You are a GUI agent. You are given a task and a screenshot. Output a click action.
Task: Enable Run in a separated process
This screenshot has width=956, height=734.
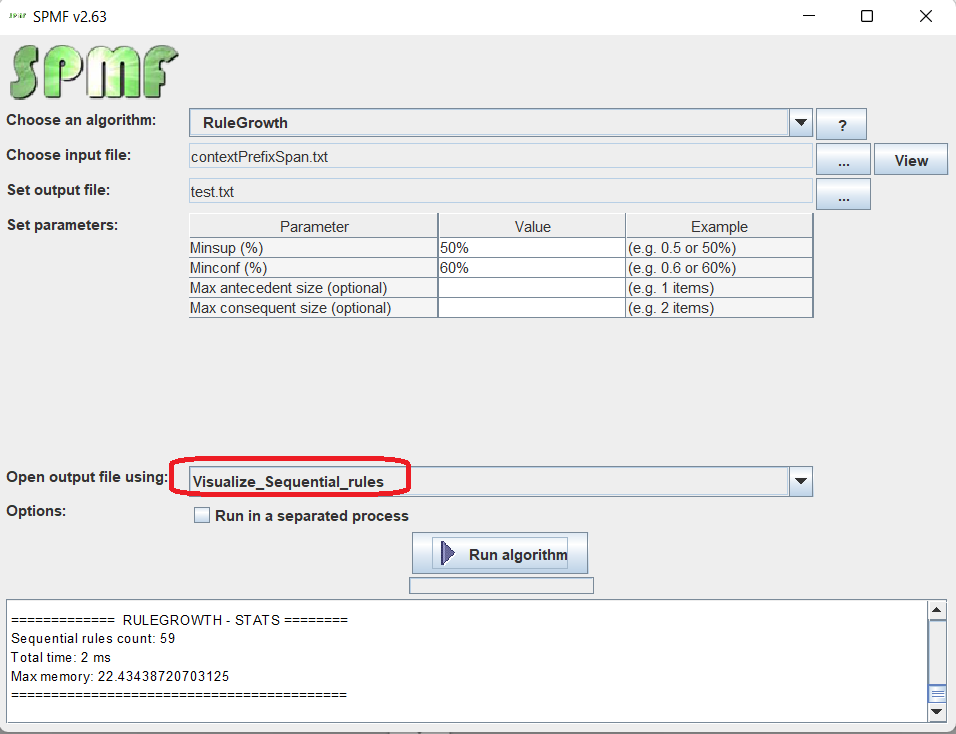coord(202,516)
